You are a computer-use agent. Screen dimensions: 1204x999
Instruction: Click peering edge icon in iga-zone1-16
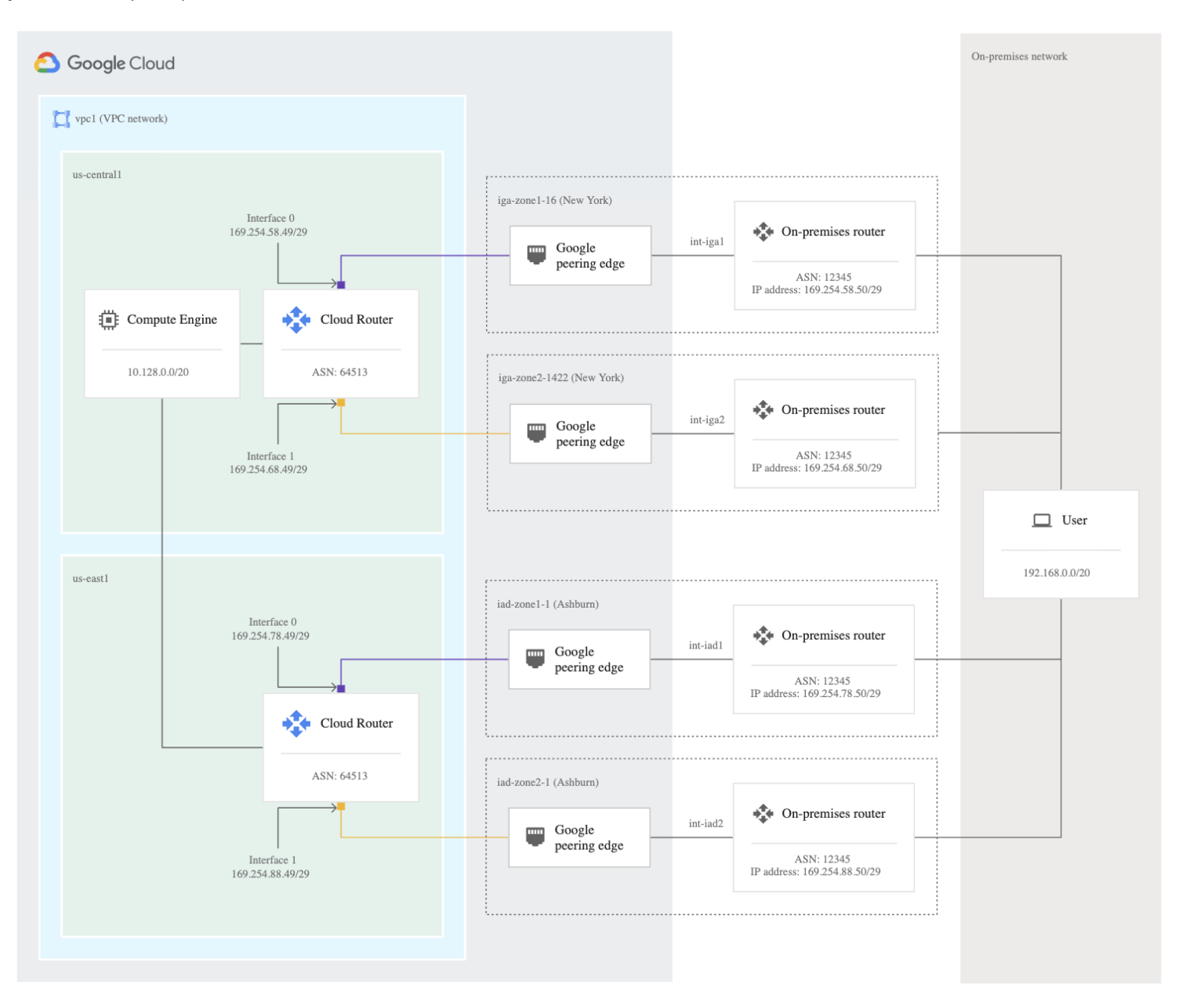(x=536, y=255)
